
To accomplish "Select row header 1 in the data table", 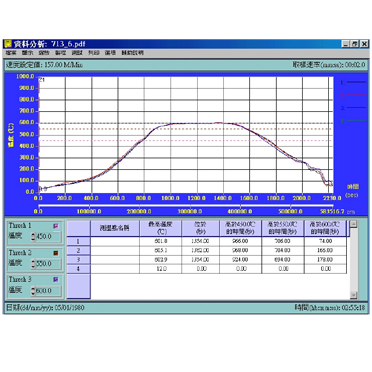I will pos(79,241).
